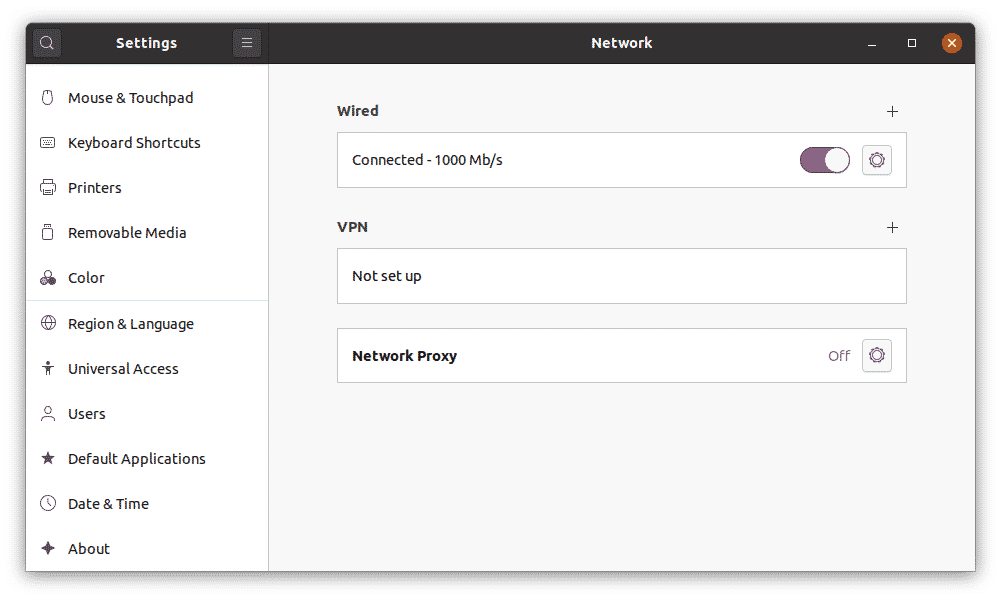Open Network Proxy gear settings

877,355
